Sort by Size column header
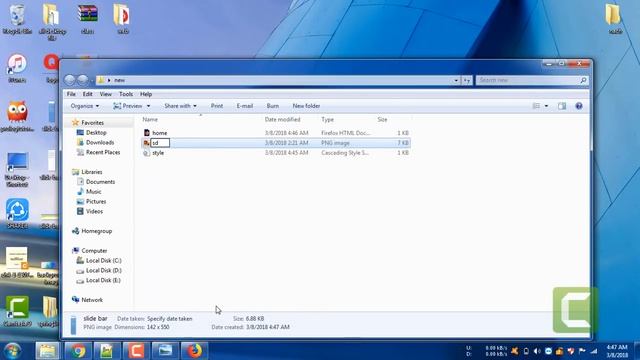This screenshot has width=640, height=360. (x=382, y=120)
